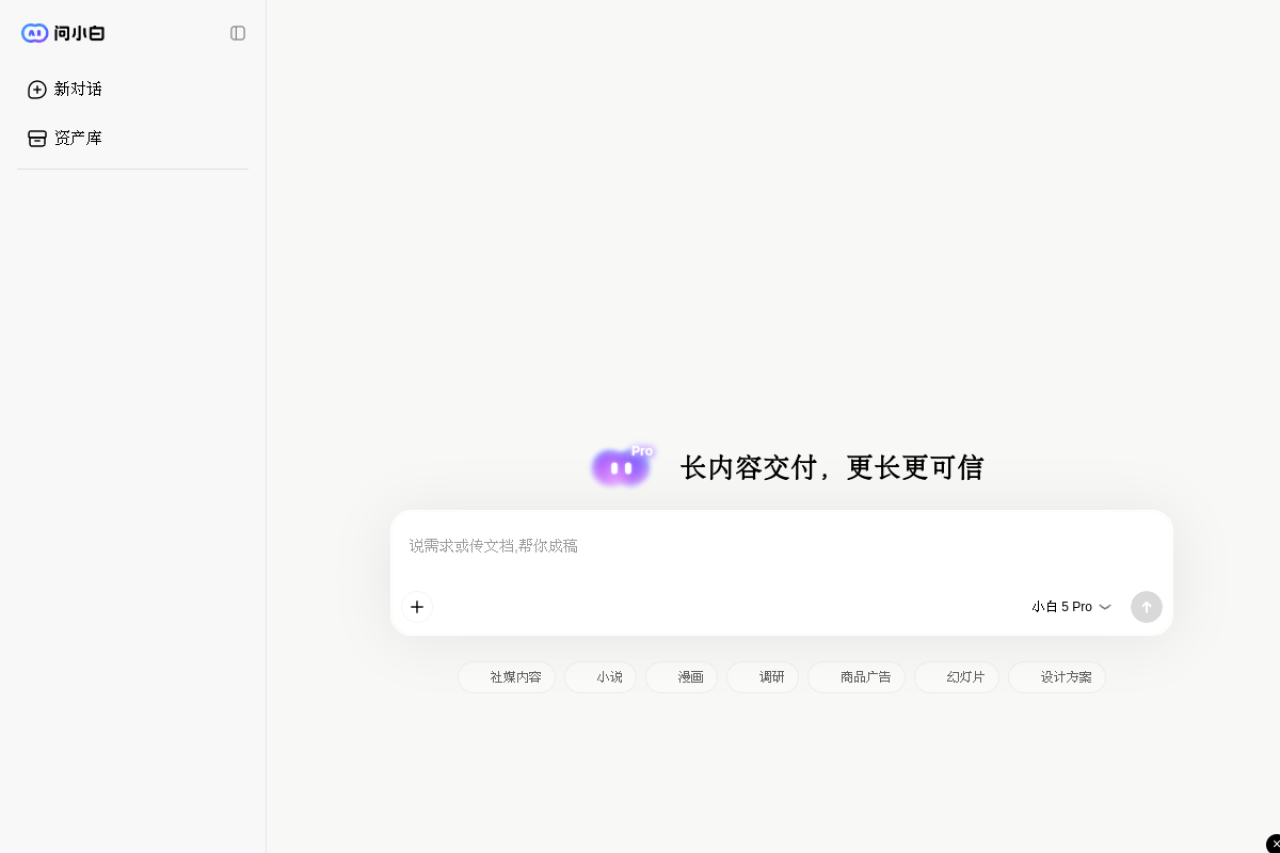Select the 小说 suggestion chip
Viewport: 1280px width, 853px height.
pyautogui.click(x=600, y=677)
